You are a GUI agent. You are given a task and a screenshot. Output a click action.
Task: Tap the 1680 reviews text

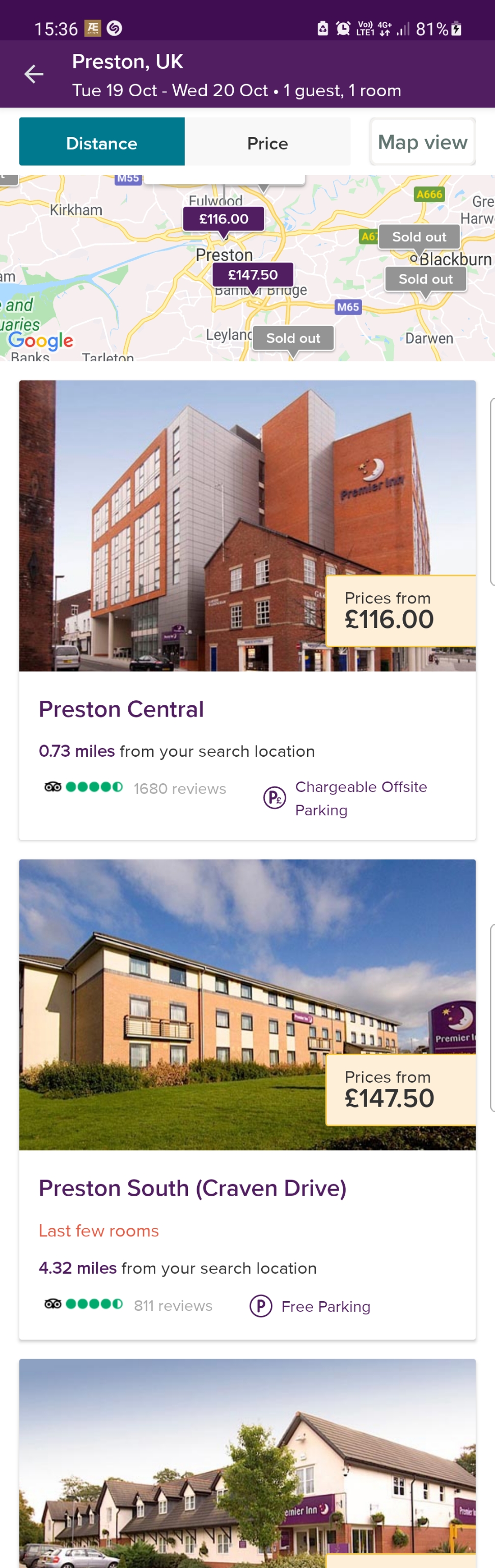180,789
